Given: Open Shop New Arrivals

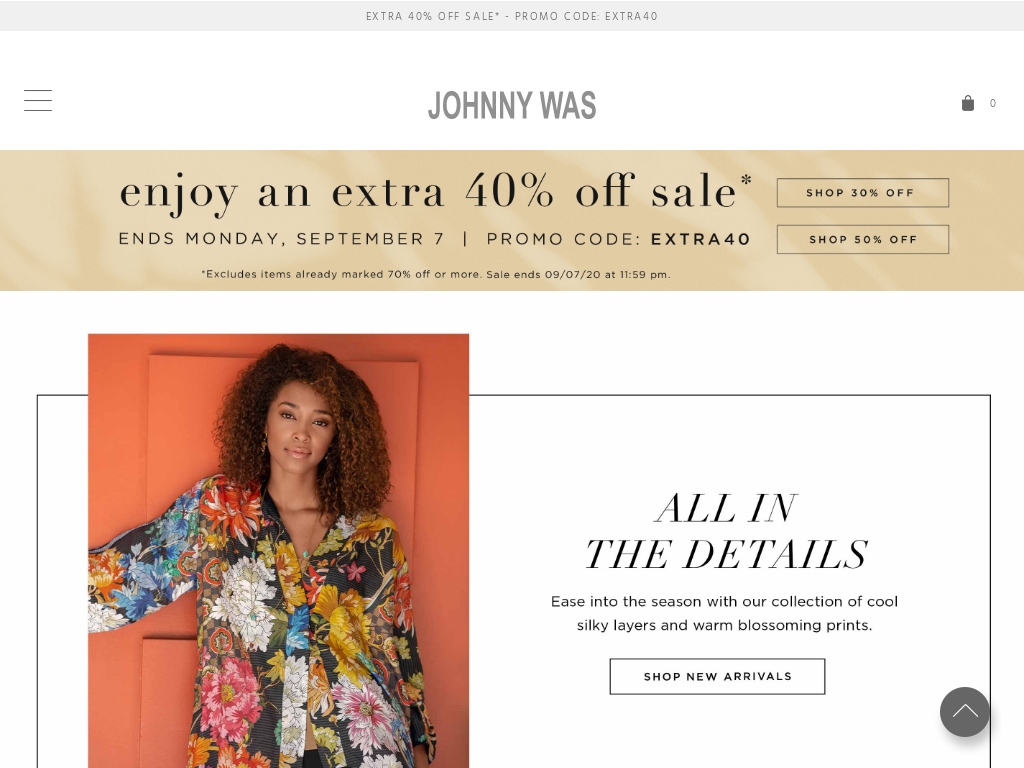Looking at the screenshot, I should click(x=717, y=677).
